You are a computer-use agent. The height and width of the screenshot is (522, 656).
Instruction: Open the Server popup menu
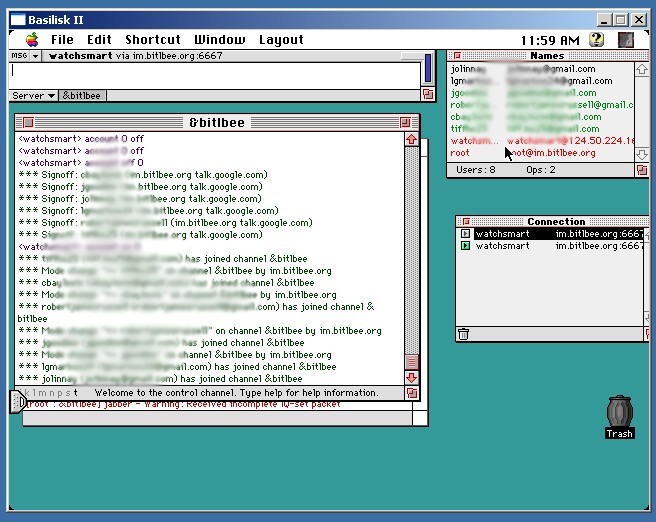pyautogui.click(x=33, y=95)
